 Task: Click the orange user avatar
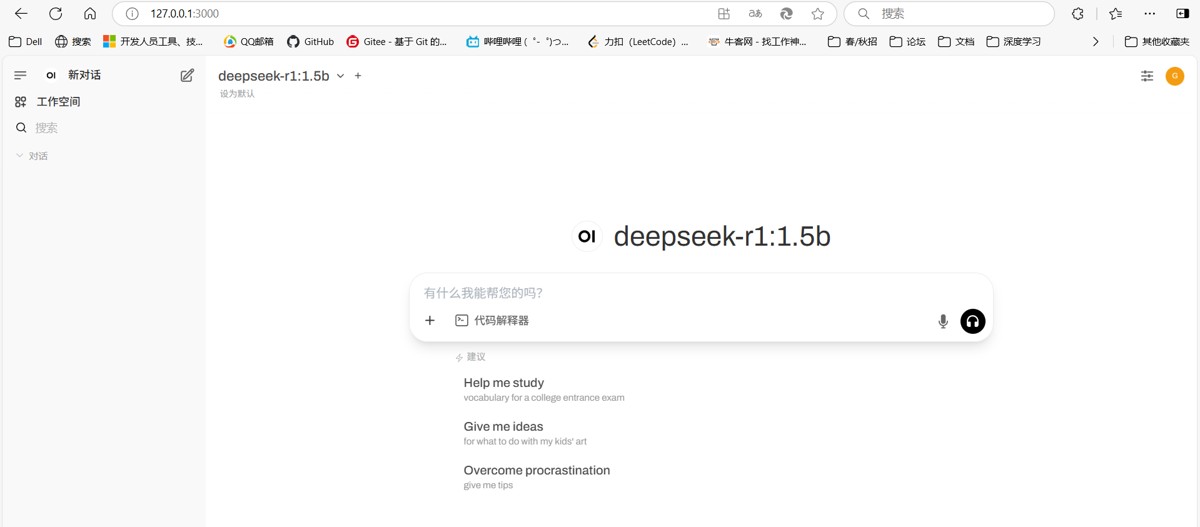(1175, 76)
